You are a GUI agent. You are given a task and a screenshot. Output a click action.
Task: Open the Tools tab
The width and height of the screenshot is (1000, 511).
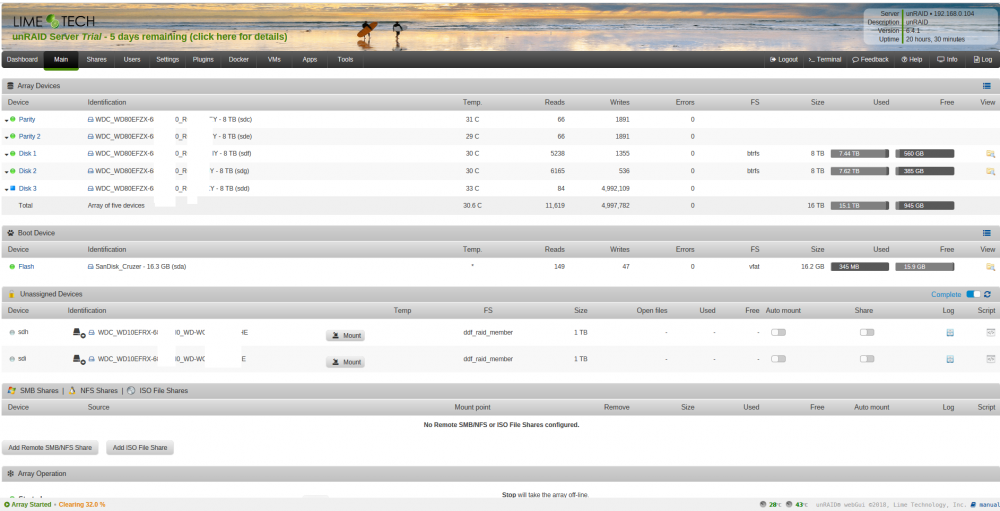[x=345, y=59]
